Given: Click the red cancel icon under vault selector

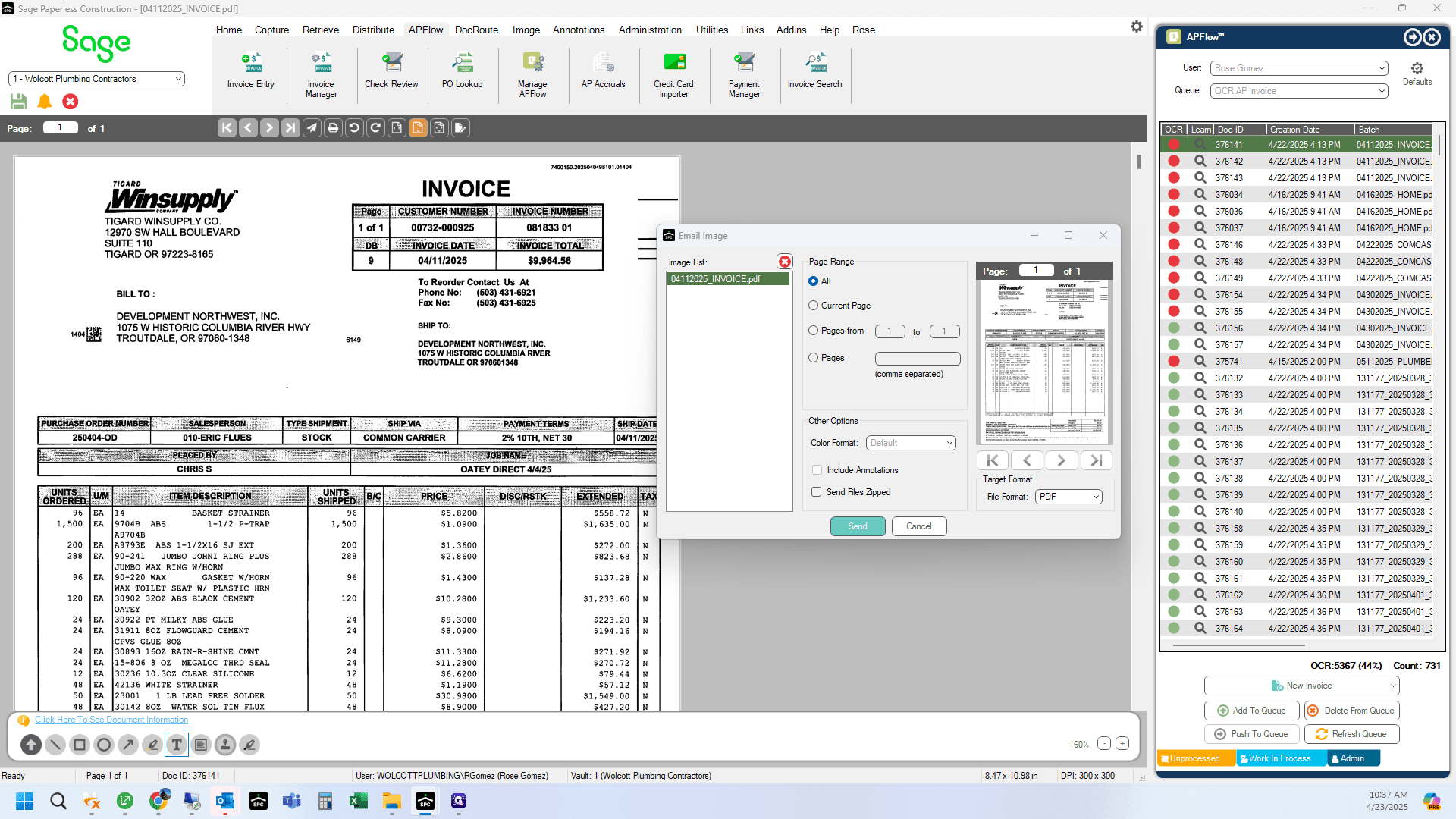Looking at the screenshot, I should [x=71, y=101].
